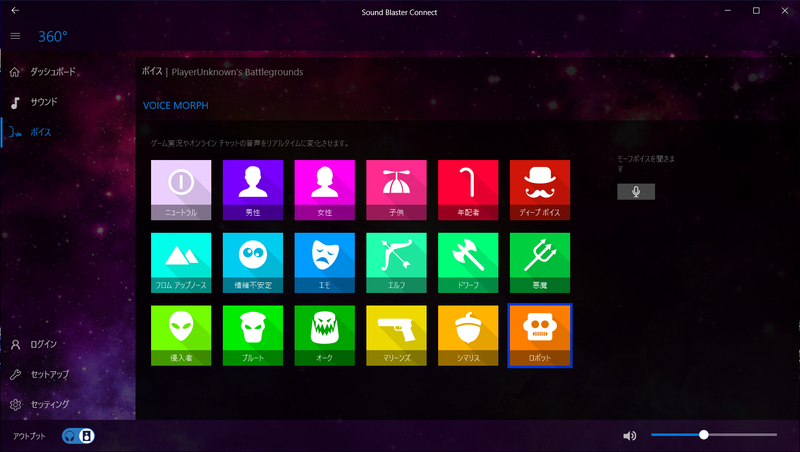Select the ドワーフ axe tile
Viewport: 800px width, 452px height.
pos(468,263)
